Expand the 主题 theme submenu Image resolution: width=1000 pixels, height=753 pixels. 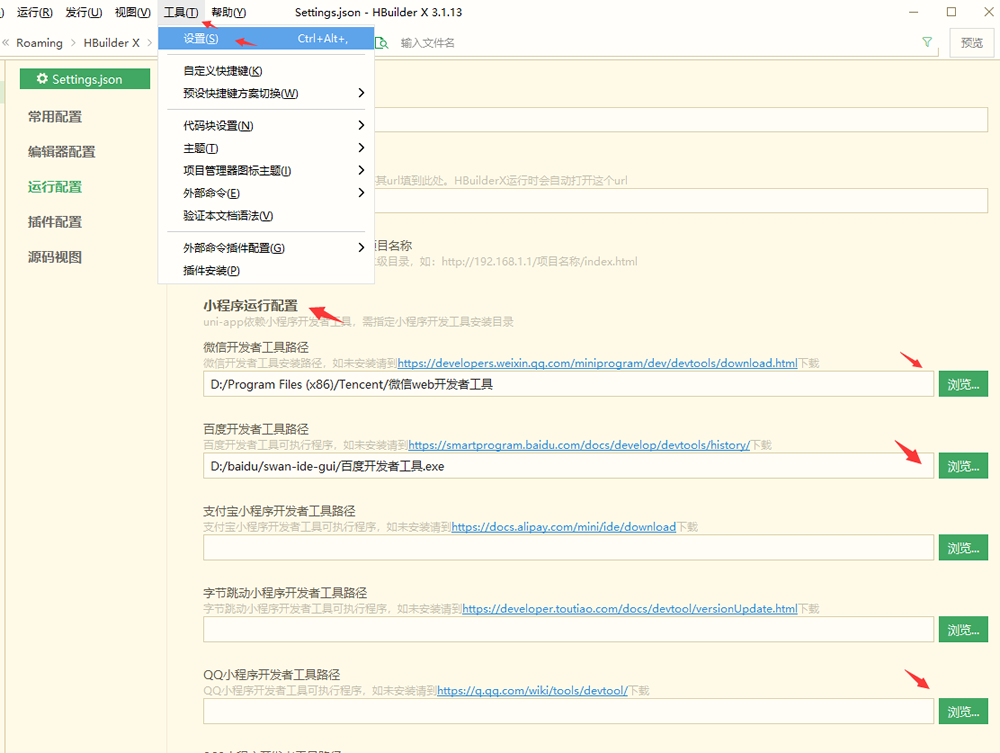200,148
